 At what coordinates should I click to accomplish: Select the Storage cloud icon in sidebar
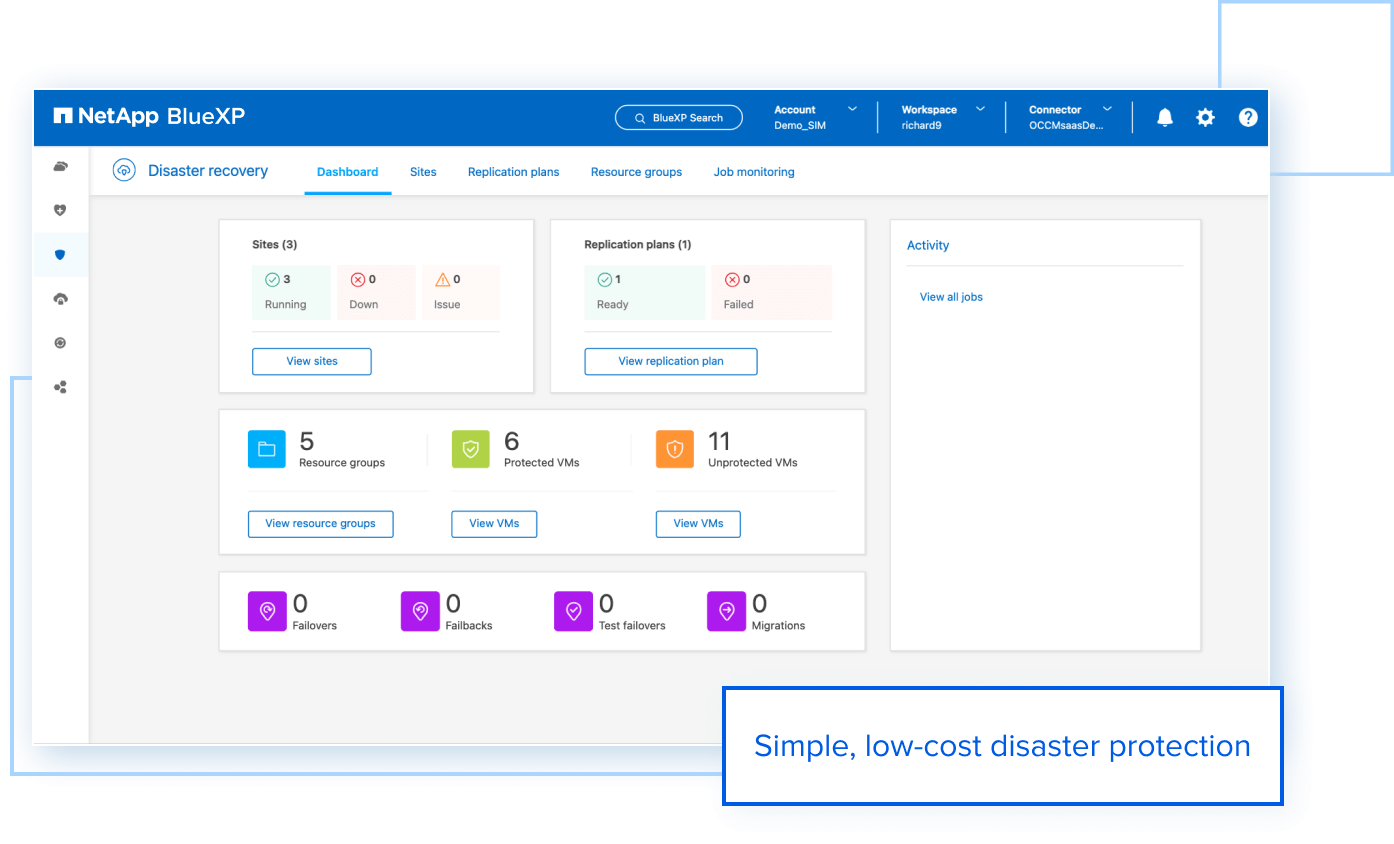pos(61,166)
